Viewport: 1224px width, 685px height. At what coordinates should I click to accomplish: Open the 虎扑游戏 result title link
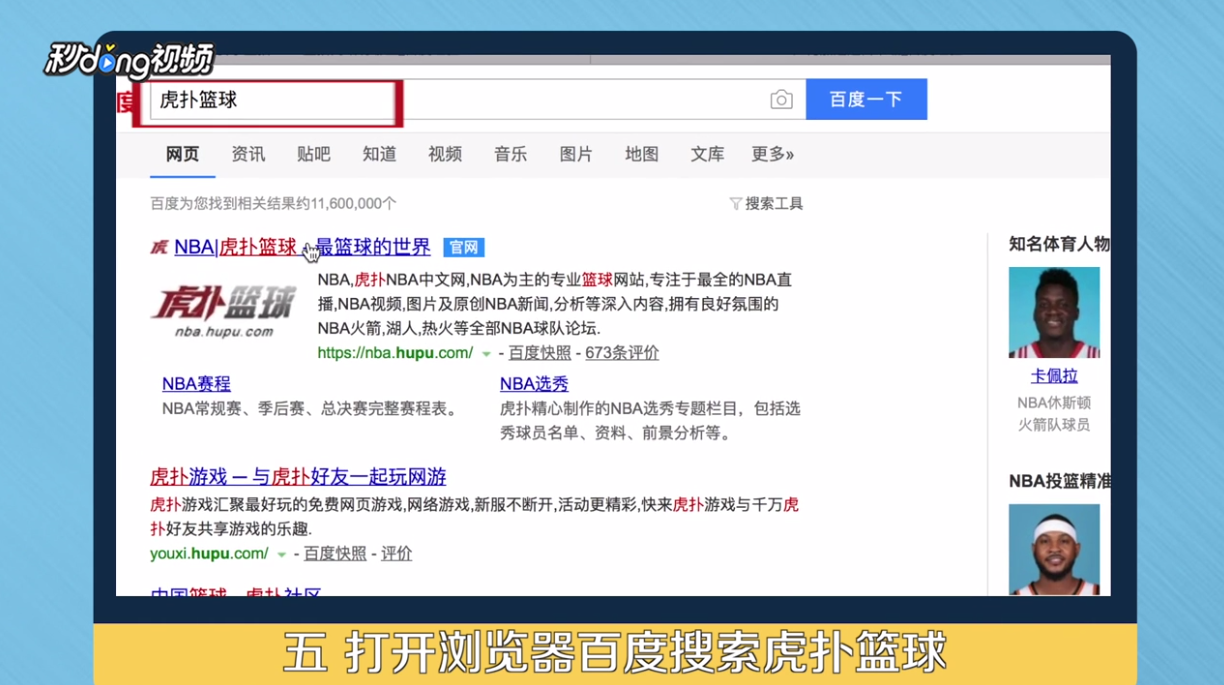coord(298,477)
